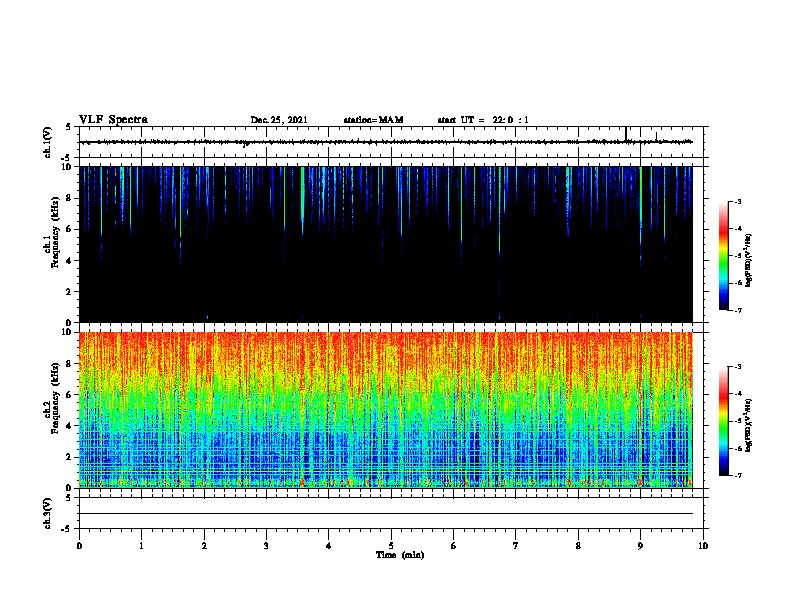This screenshot has height=612, width=792.
Task: Click the time axis tick label "5"
Action: 391,546
